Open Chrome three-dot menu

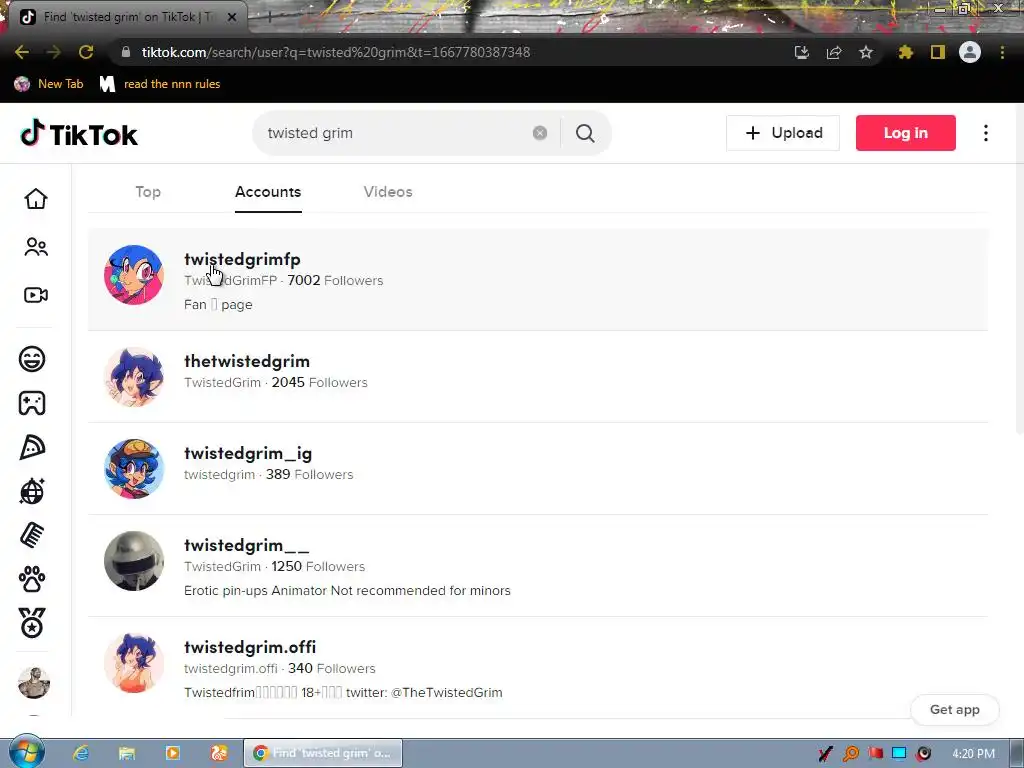[x=1002, y=52]
